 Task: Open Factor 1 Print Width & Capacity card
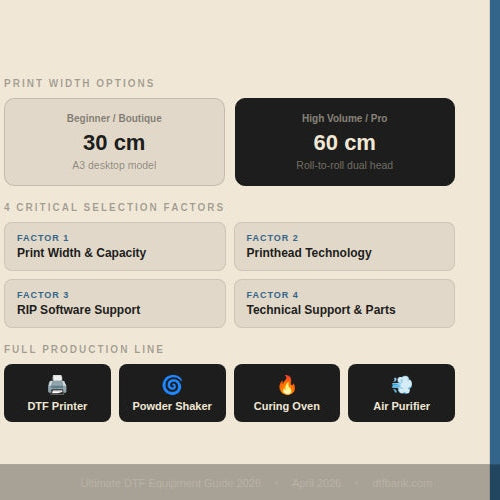[x=115, y=246]
